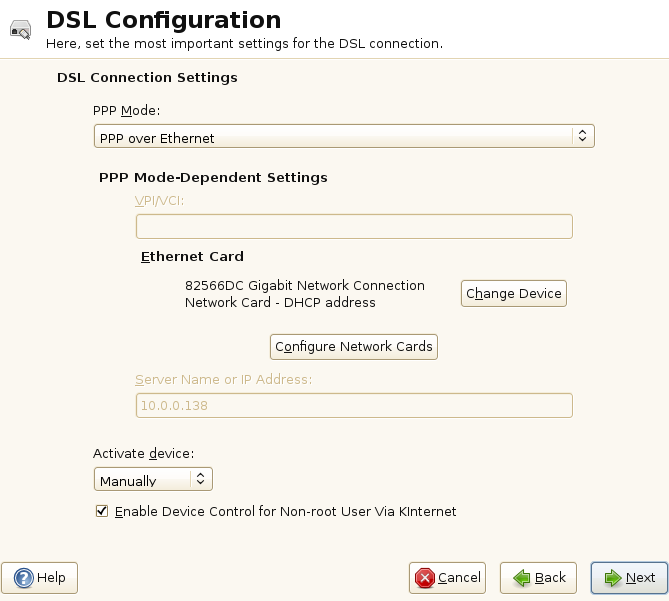Click inside the VPI/VCI text field

pyautogui.click(x=354, y=226)
